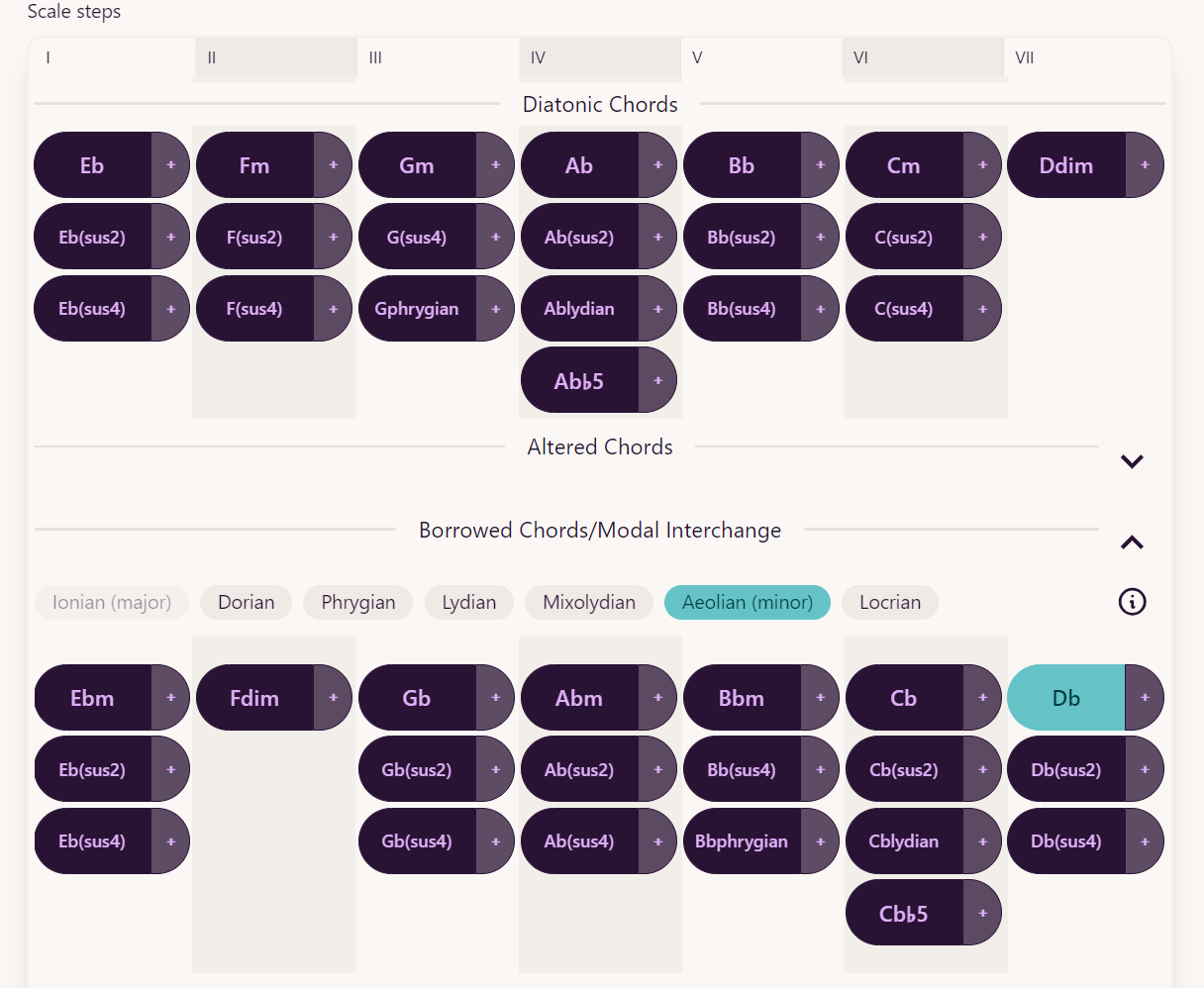The height and width of the screenshot is (988, 1204).
Task: Select scale step VI tab
Action: [x=924, y=57]
